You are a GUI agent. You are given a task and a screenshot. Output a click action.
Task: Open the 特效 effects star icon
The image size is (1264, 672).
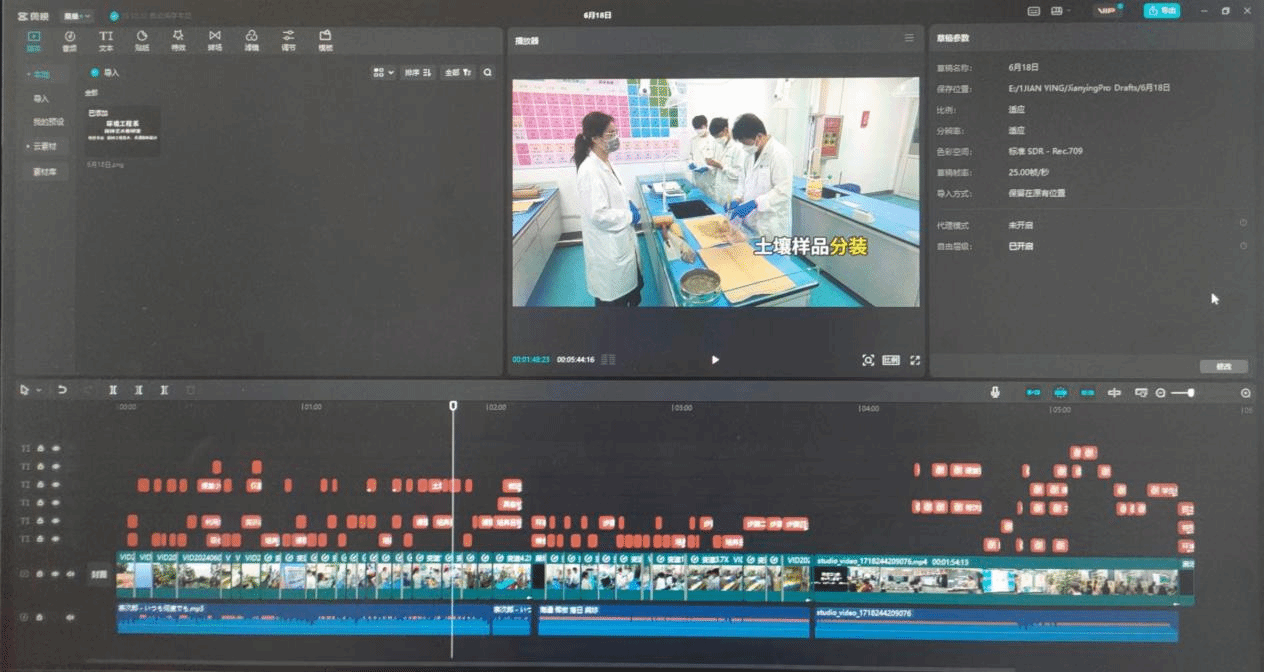point(178,40)
